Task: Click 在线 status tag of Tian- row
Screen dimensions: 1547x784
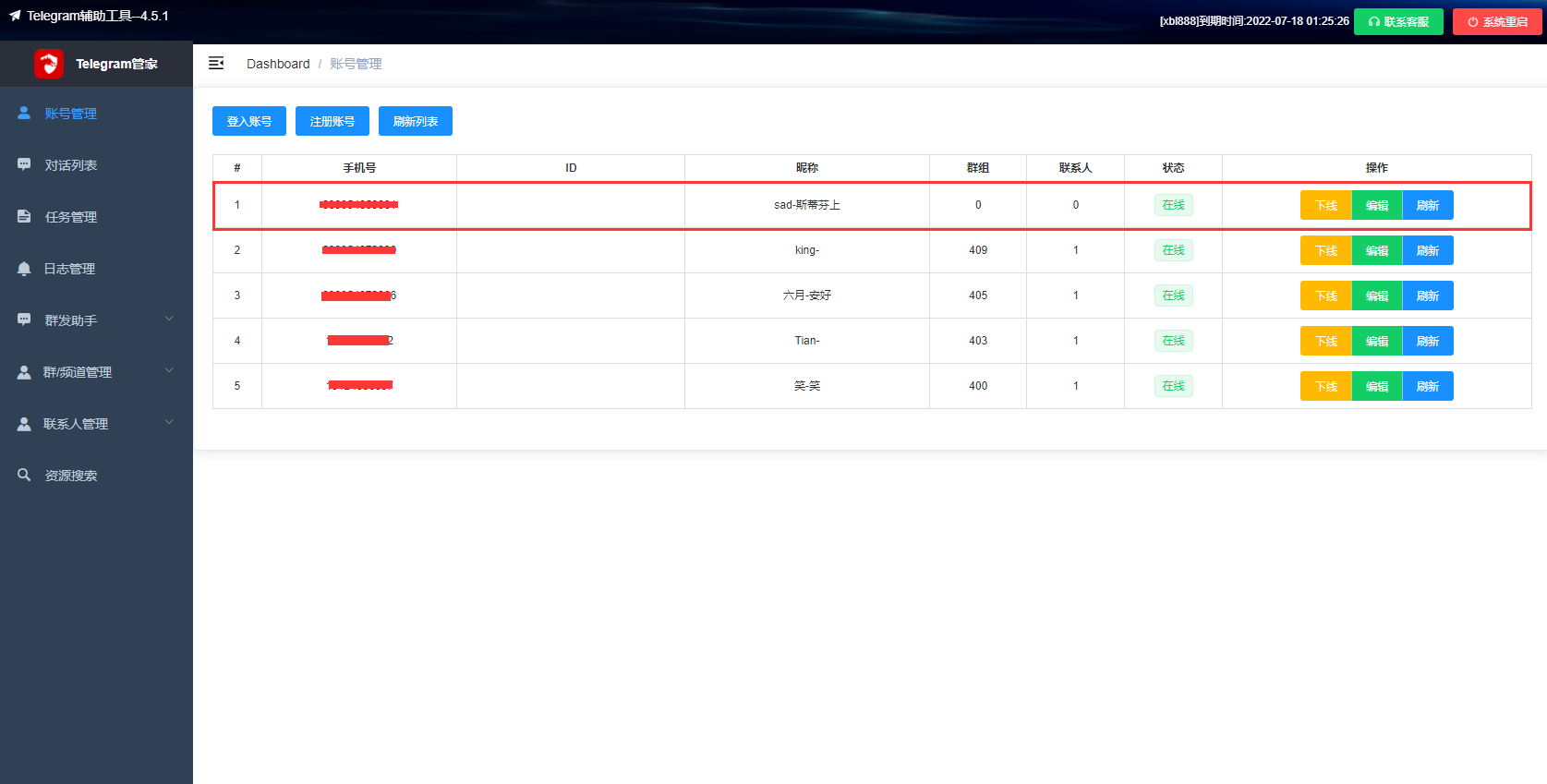Action: click(1173, 341)
